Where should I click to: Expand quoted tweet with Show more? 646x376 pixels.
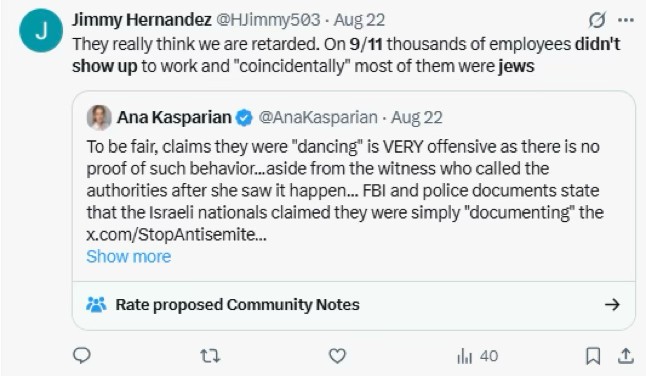tap(129, 257)
